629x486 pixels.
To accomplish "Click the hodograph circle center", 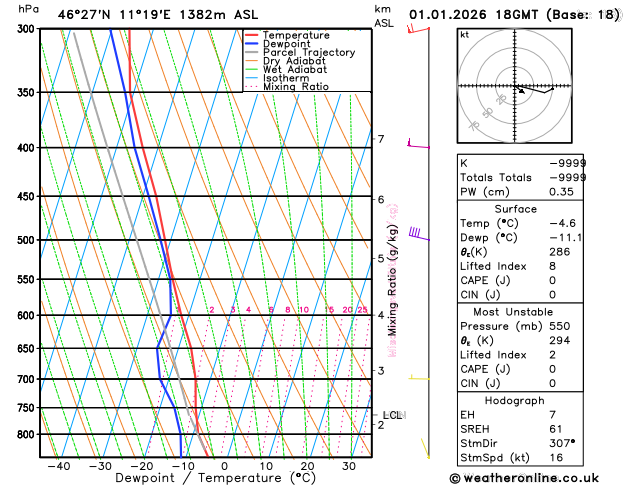I will click(x=517, y=88).
